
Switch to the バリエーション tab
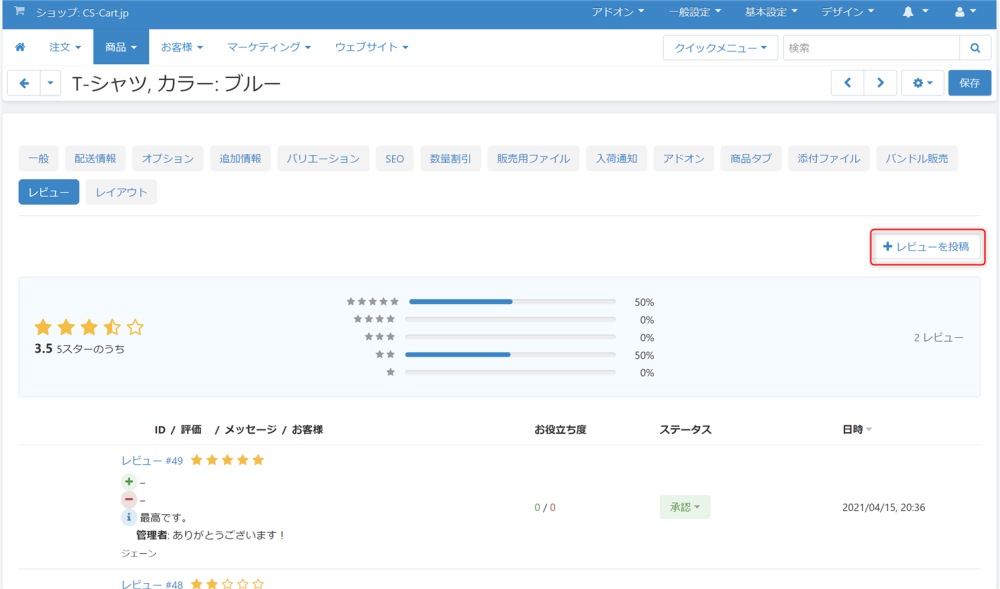(x=323, y=158)
